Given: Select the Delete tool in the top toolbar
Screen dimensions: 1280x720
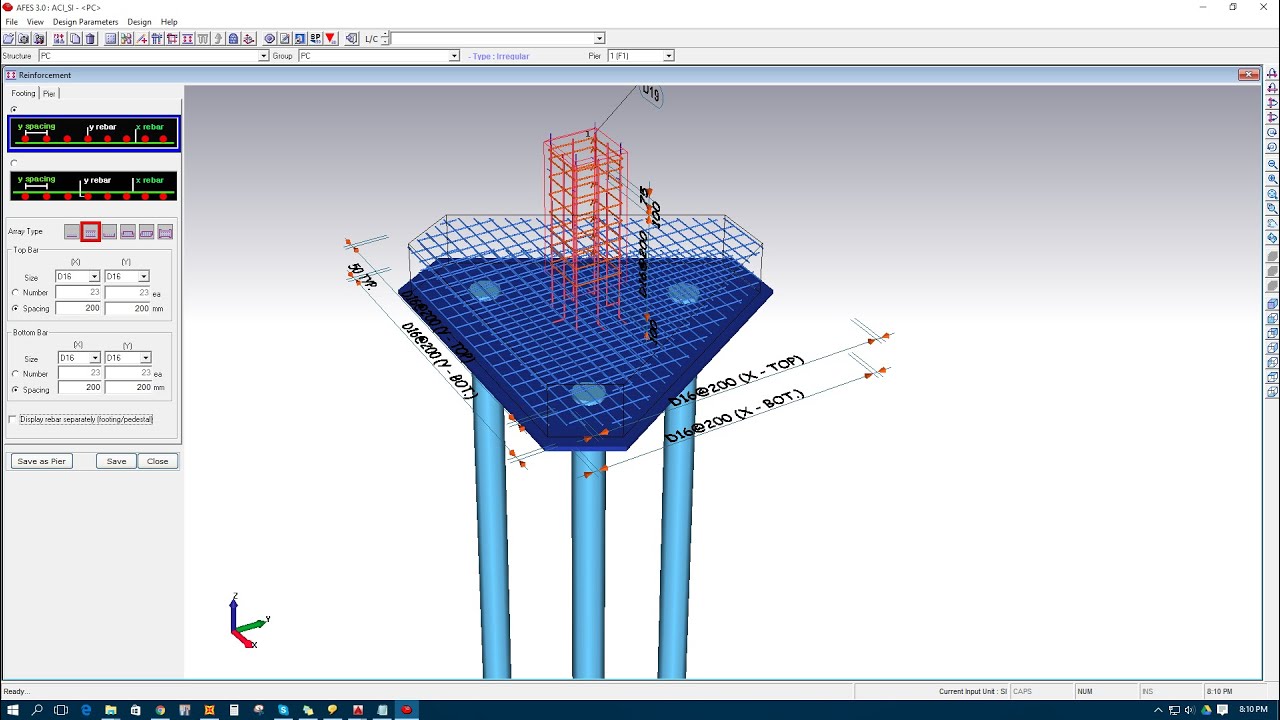Looking at the screenshot, I should click(x=90, y=38).
